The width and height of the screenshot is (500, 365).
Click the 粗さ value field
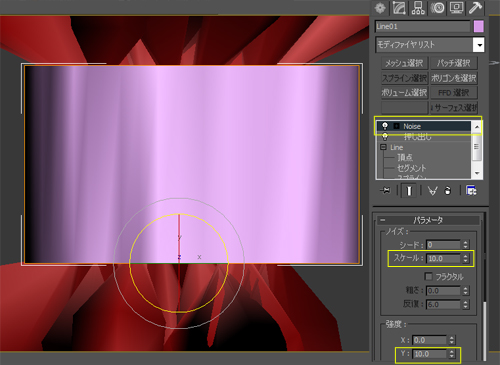(443, 291)
